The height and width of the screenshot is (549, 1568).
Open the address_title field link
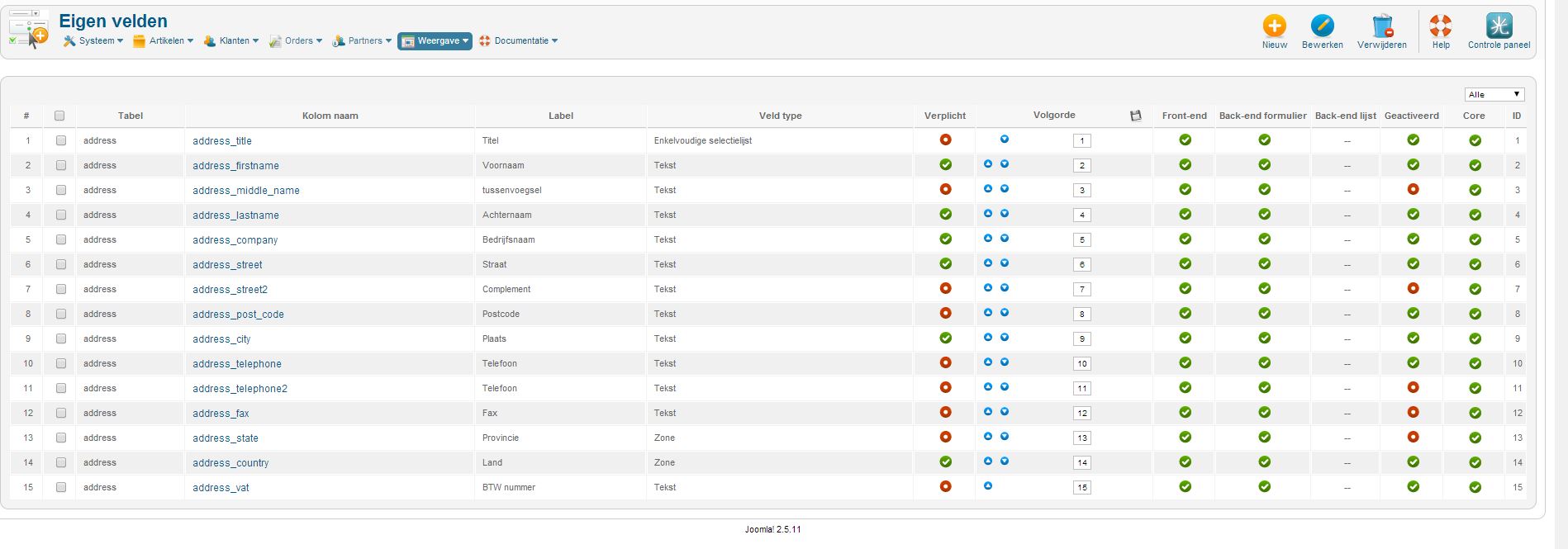click(x=222, y=141)
